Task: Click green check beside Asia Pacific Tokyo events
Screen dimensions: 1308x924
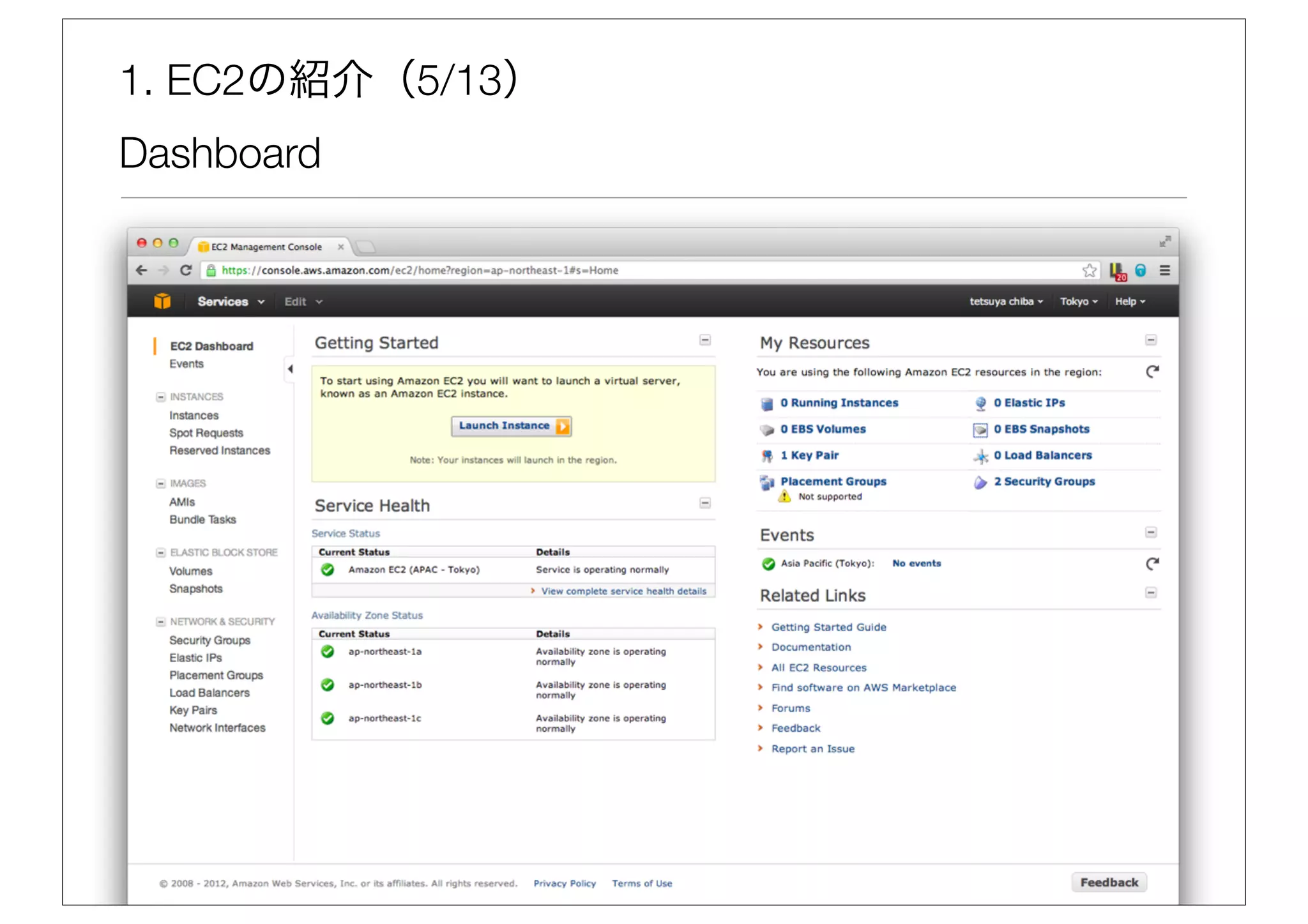Action: [x=768, y=564]
